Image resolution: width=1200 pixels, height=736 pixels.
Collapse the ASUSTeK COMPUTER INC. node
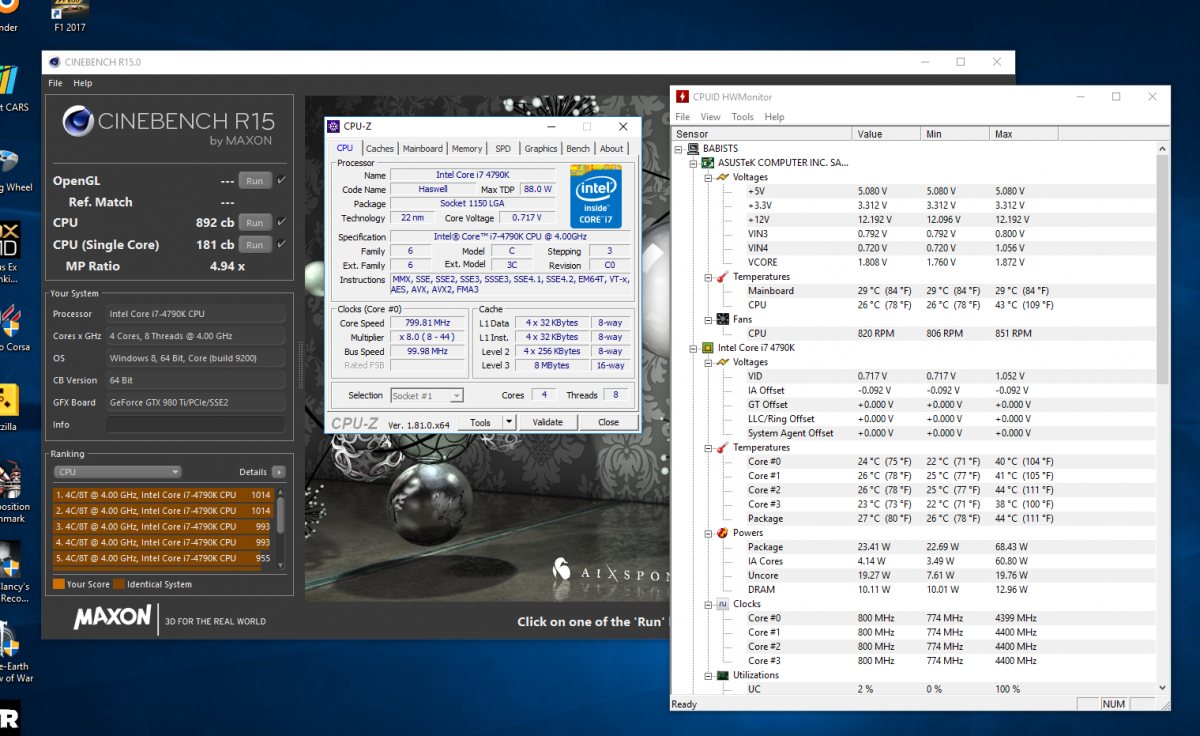(693, 162)
